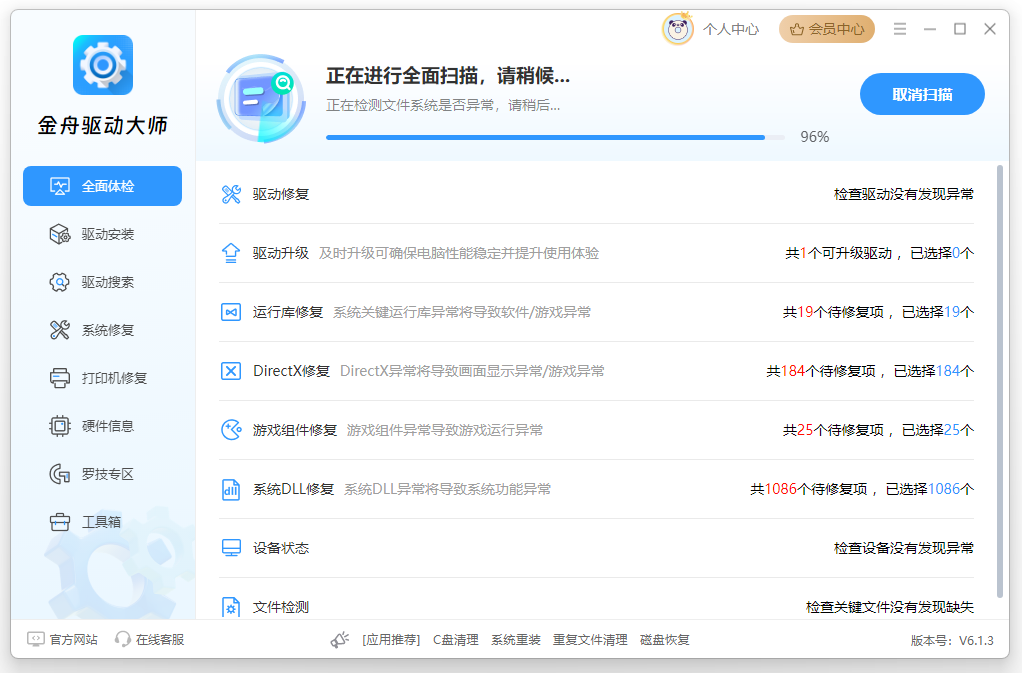Click the 金舟驱动大师 gear logo
Screen dimensions: 1022x673
coord(103,65)
